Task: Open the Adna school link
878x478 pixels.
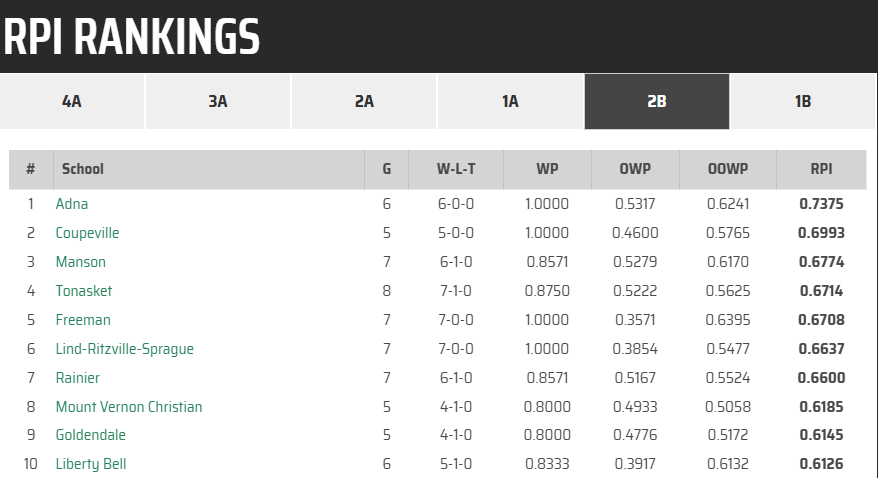Action: coord(72,204)
